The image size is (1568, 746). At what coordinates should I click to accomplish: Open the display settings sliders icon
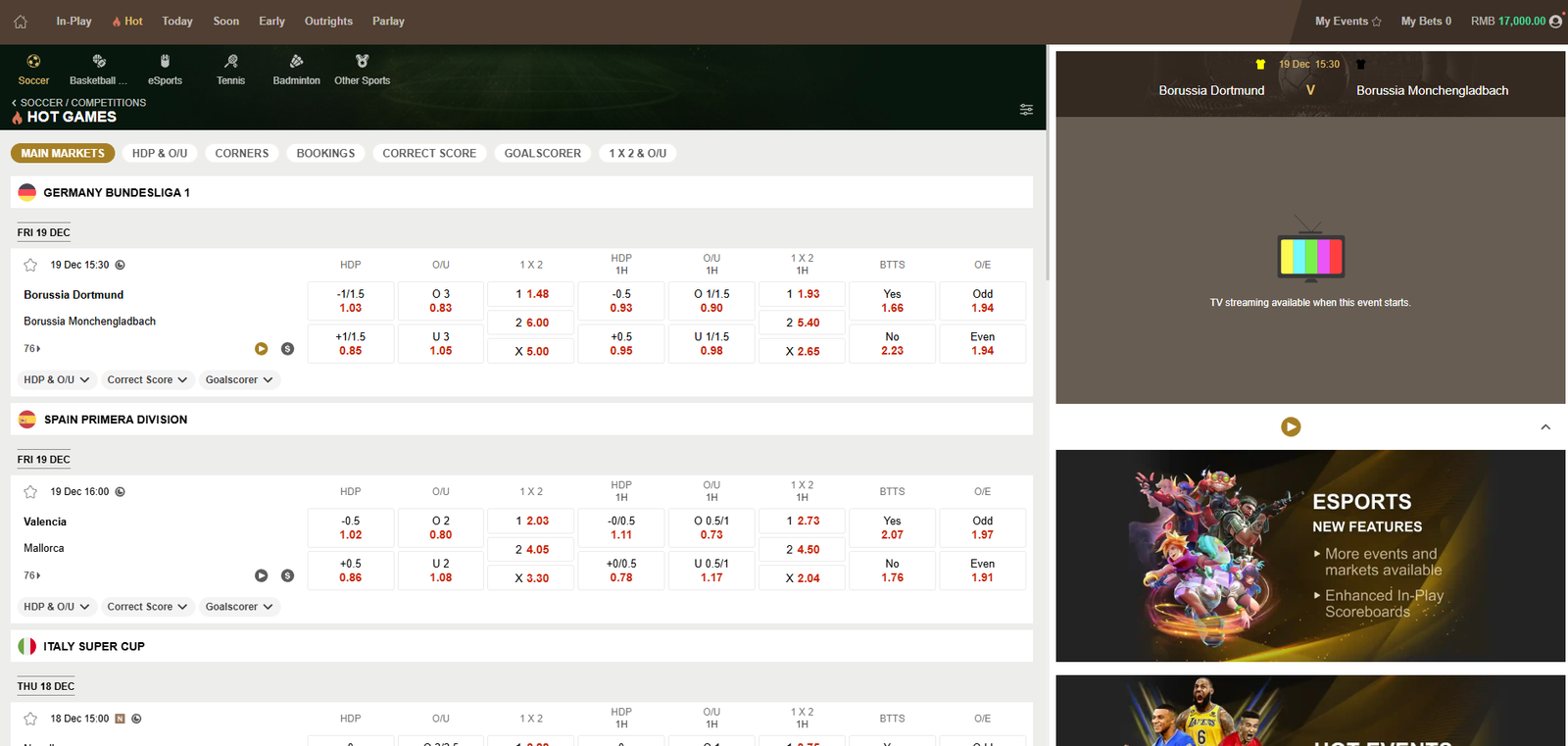[1026, 109]
